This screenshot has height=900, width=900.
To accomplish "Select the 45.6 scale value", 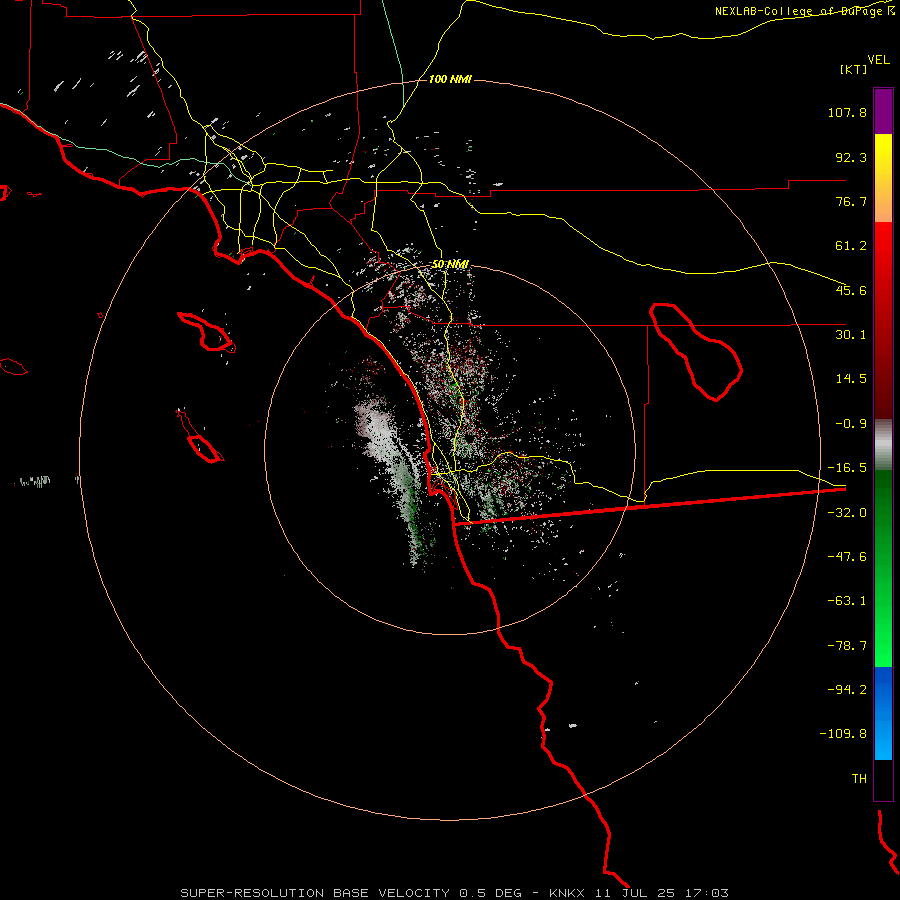I will (851, 290).
